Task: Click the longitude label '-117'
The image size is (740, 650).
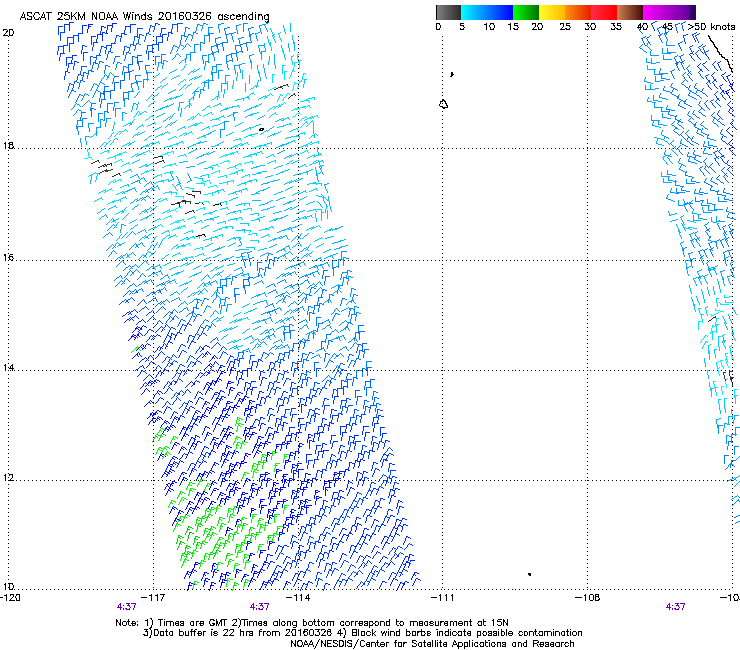Action: (154, 598)
